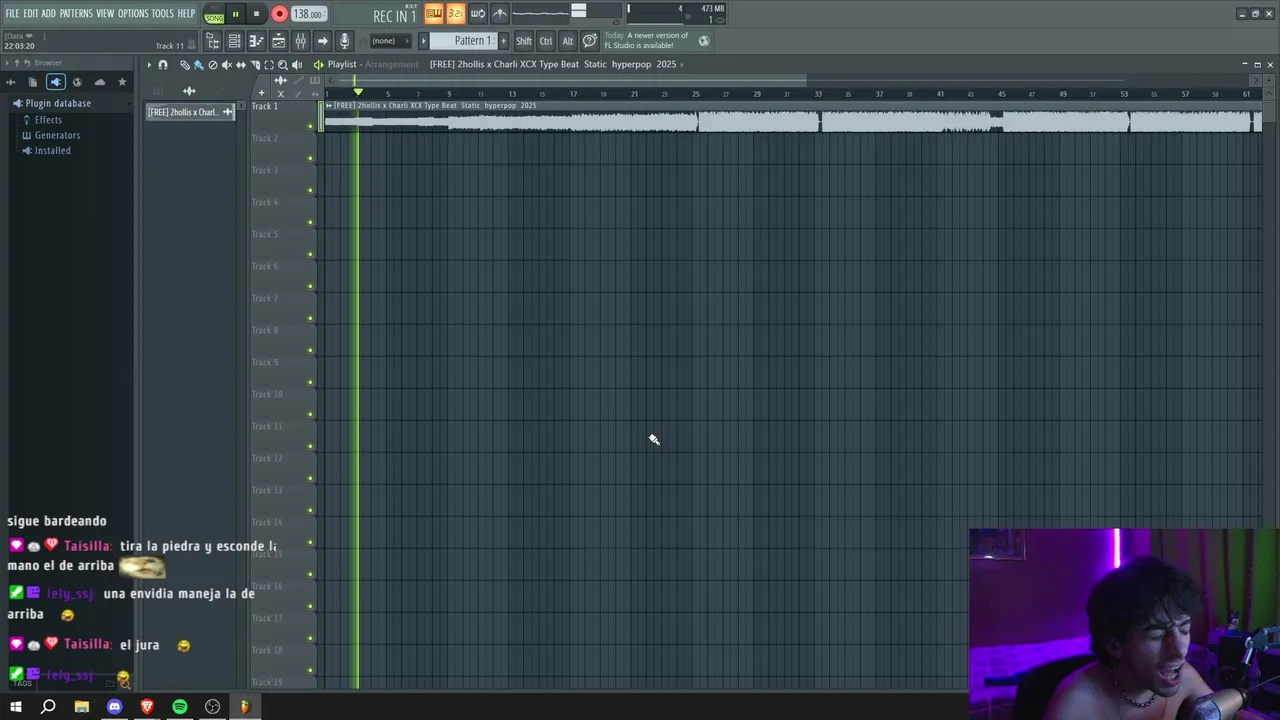1280x720 pixels.
Task: Add new pattern with plus button
Action: (503, 41)
